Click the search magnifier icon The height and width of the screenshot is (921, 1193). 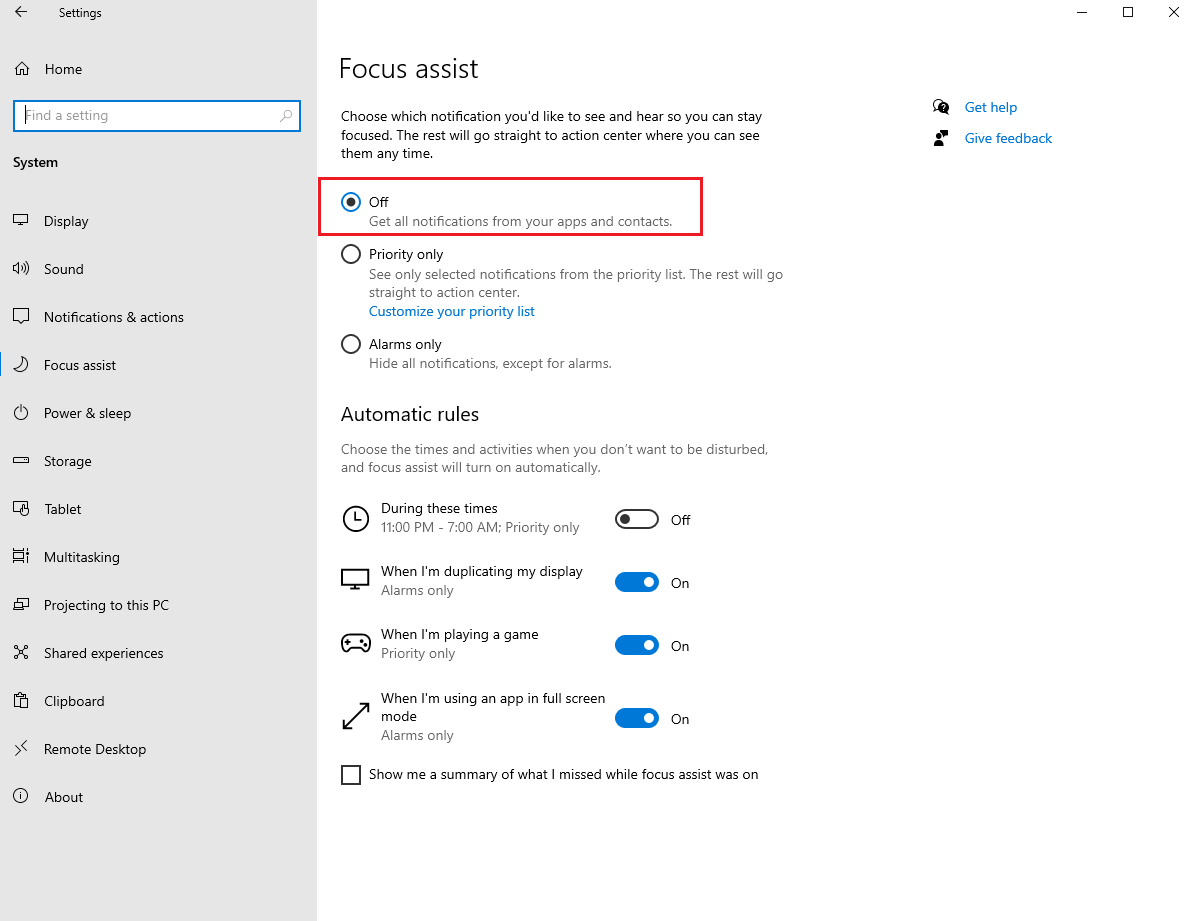(x=286, y=116)
